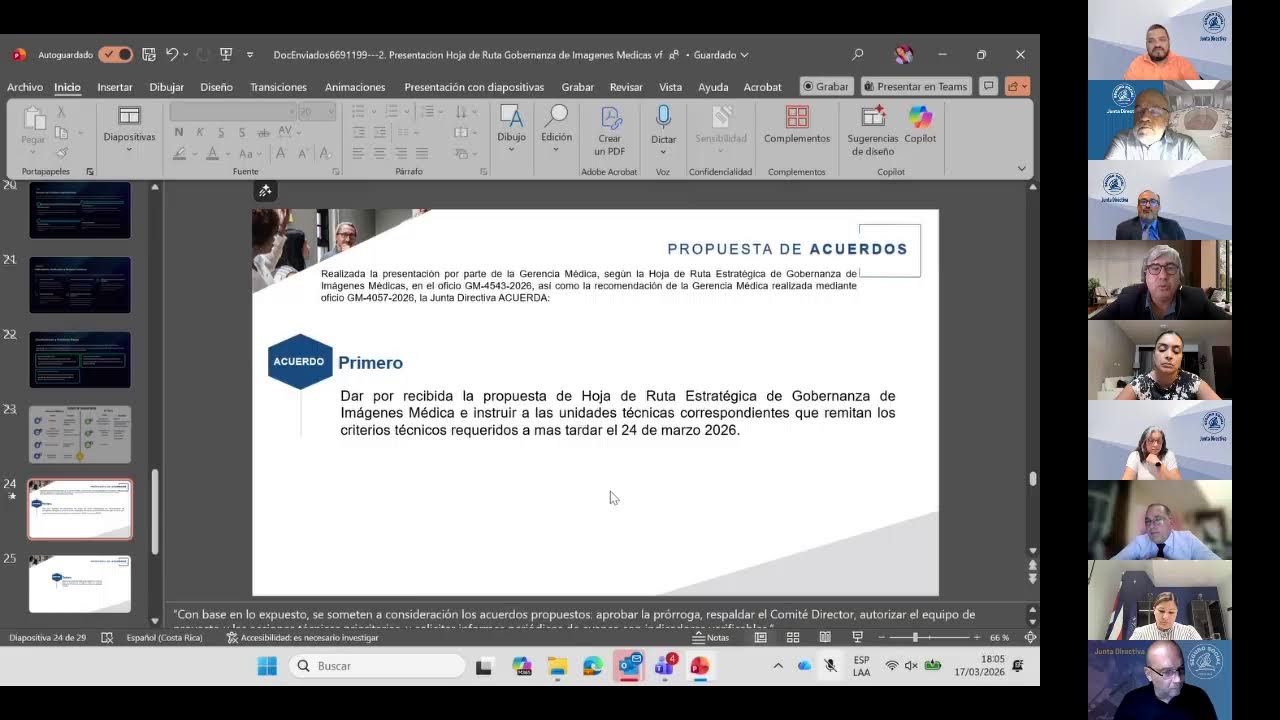Start presentation from beginning icon in title bar
This screenshot has width=1280, height=720.
coord(226,55)
